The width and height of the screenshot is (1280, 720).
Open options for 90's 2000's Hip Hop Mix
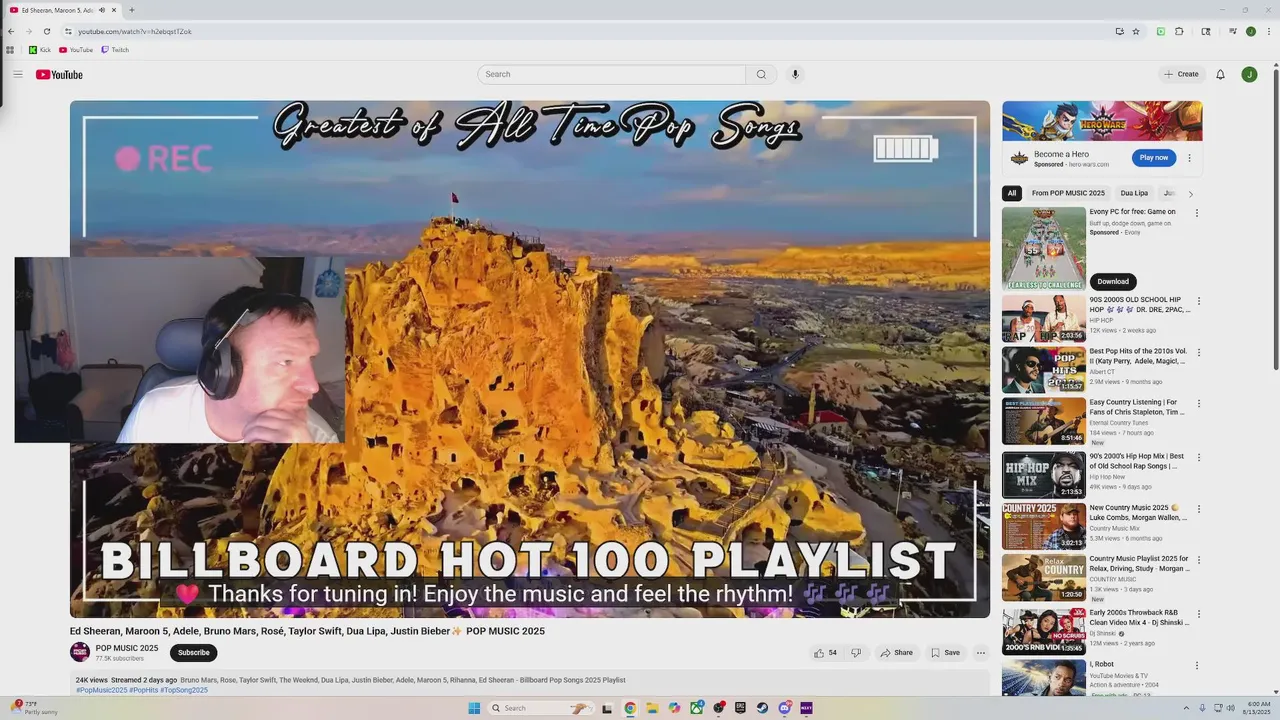click(1199, 457)
